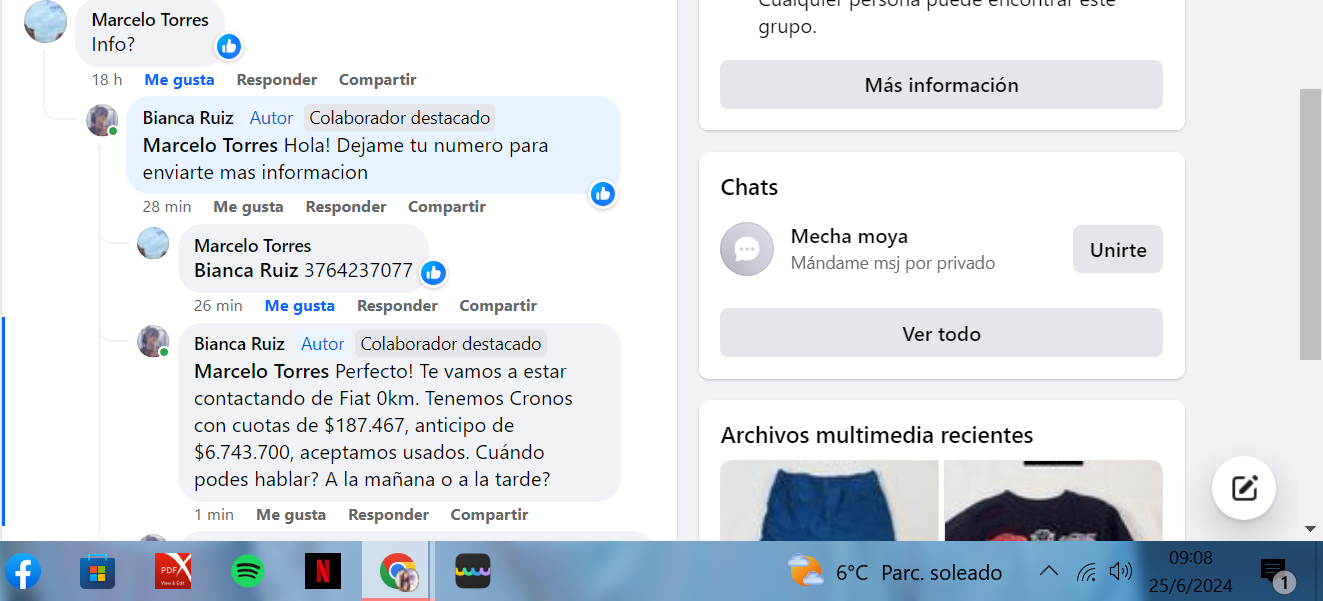The width and height of the screenshot is (1323, 601).
Task: Click the volume speaker tray icon
Action: [x=1121, y=572]
